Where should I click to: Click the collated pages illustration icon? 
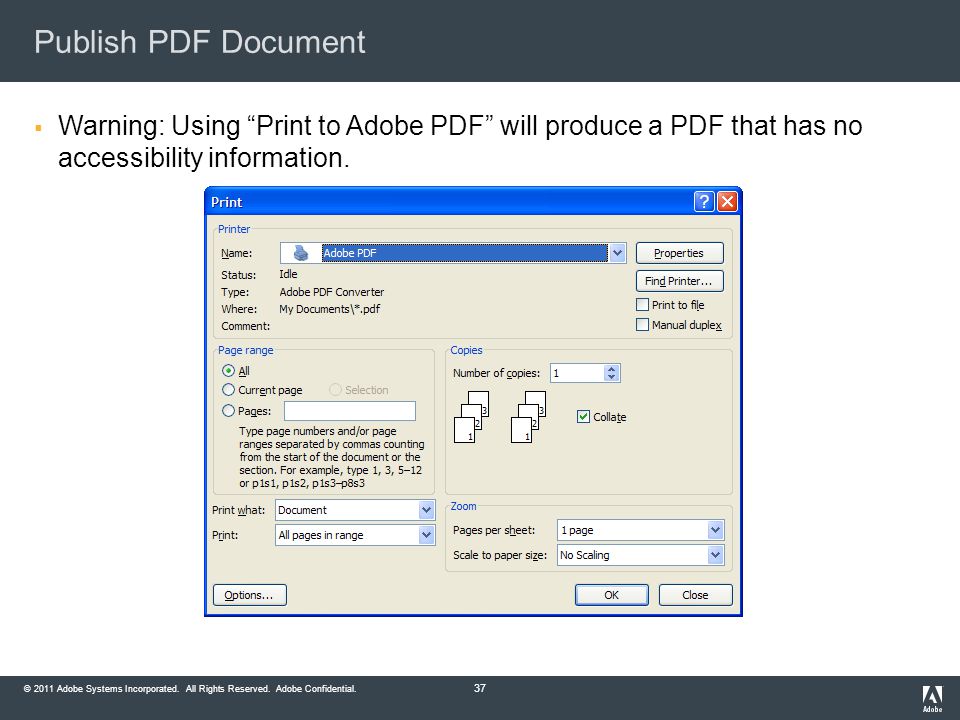500,417
